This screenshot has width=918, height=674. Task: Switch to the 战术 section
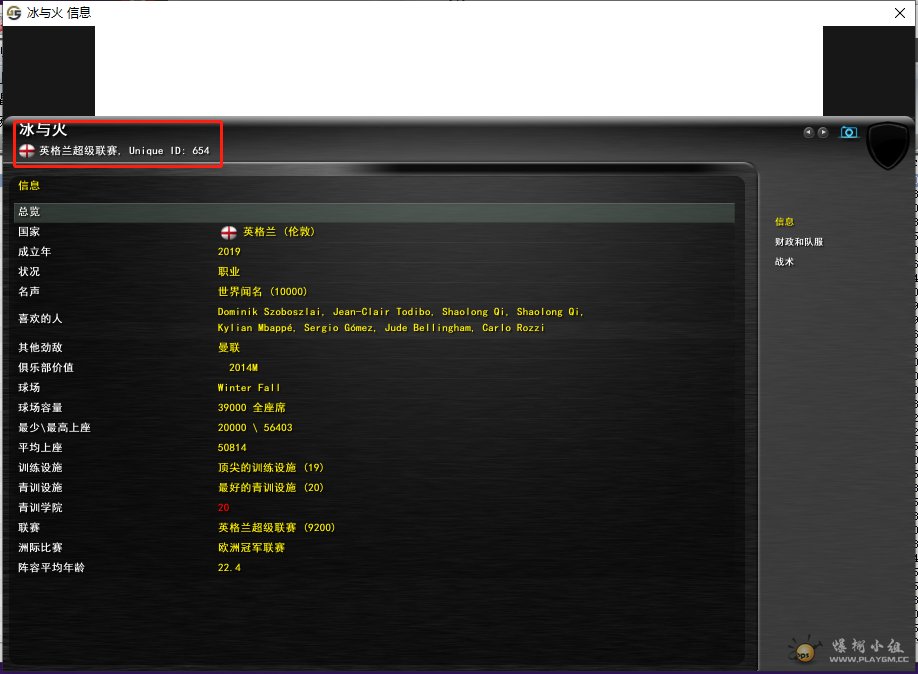pos(784,262)
